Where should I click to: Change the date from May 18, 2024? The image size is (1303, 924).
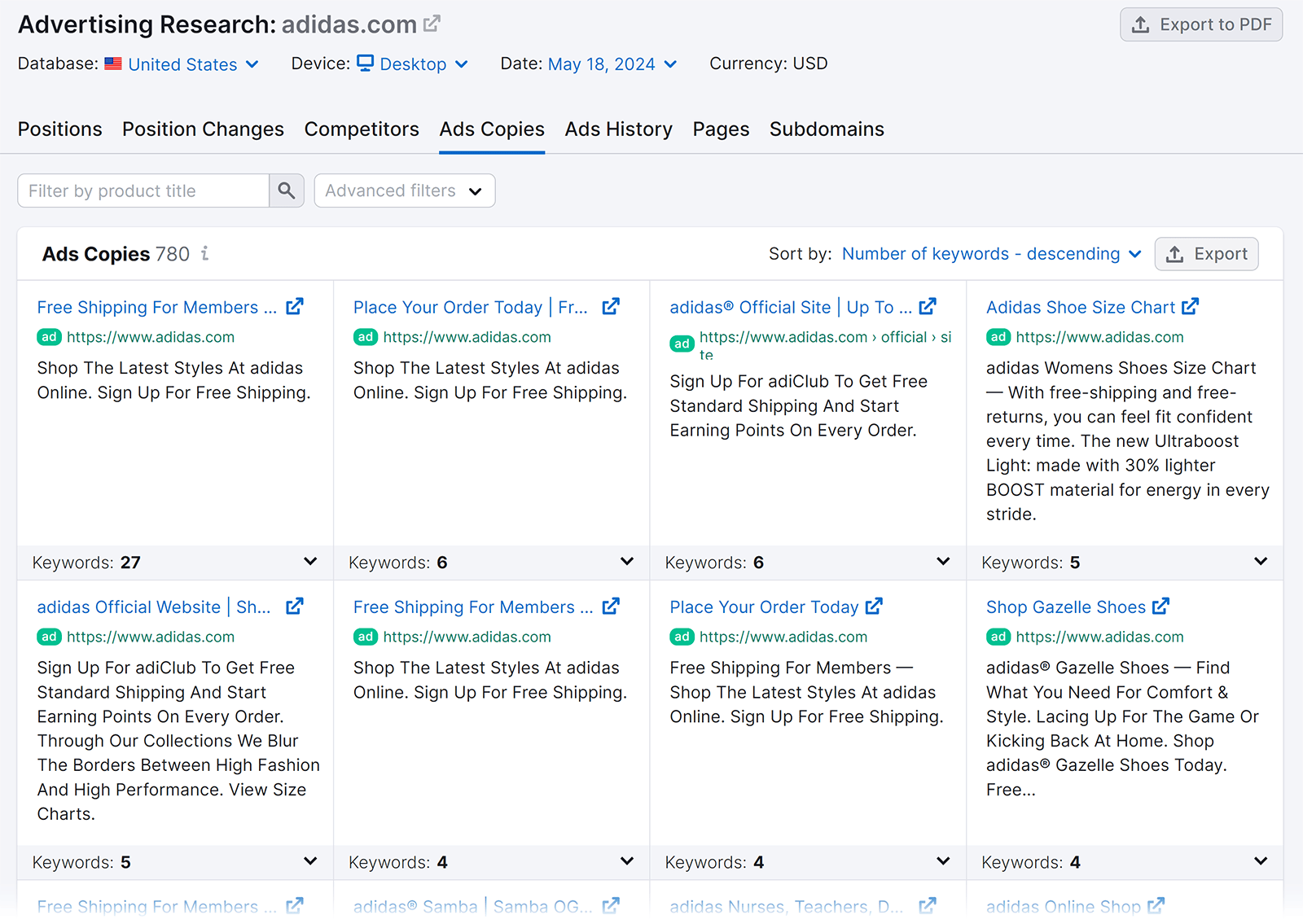pyautogui.click(x=601, y=63)
